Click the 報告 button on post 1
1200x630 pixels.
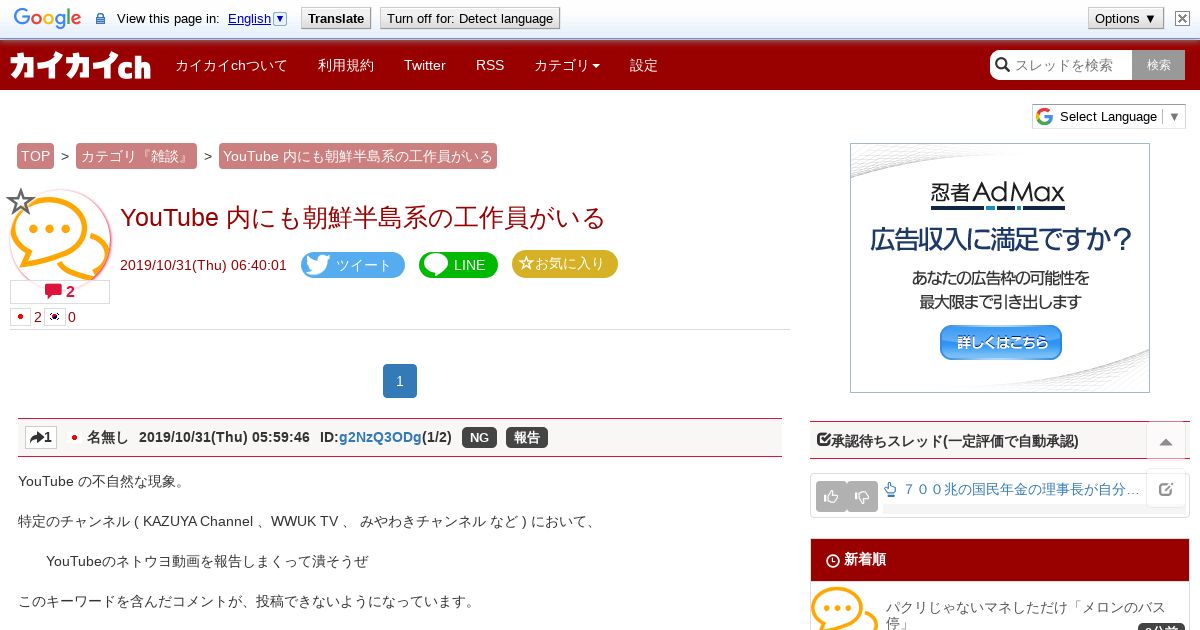click(x=527, y=438)
